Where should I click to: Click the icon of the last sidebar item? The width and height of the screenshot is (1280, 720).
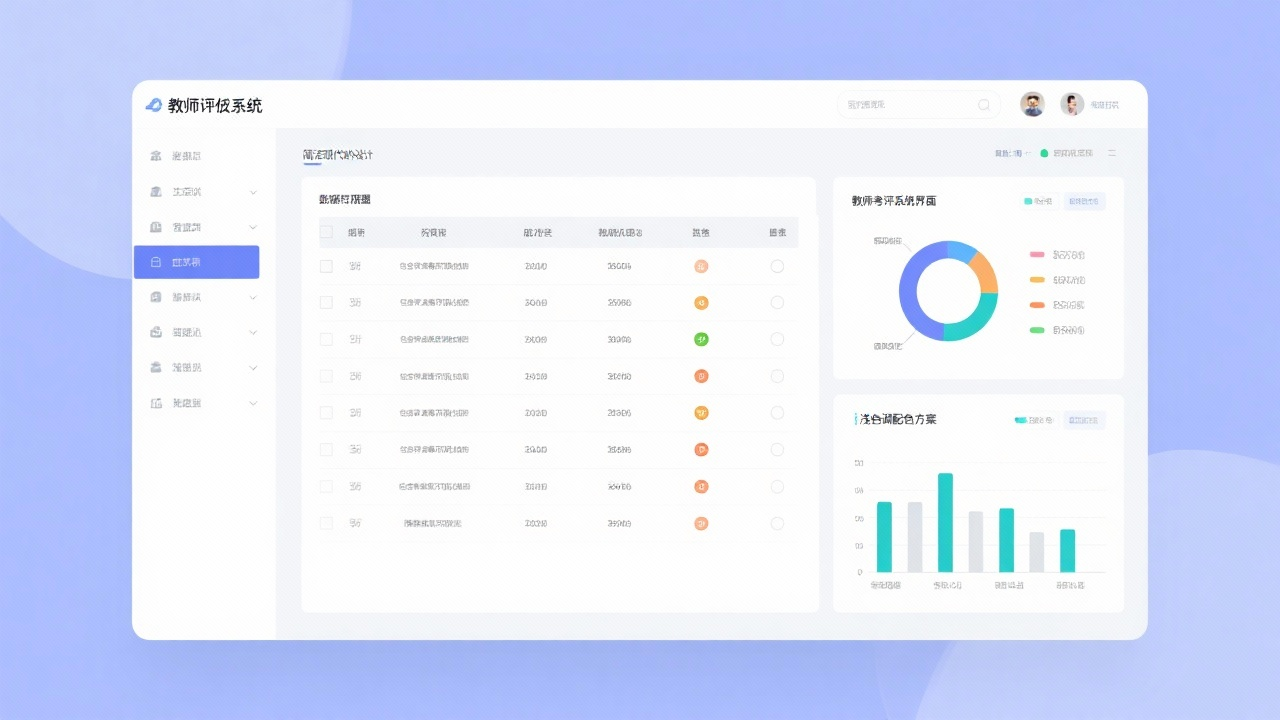tap(155, 403)
